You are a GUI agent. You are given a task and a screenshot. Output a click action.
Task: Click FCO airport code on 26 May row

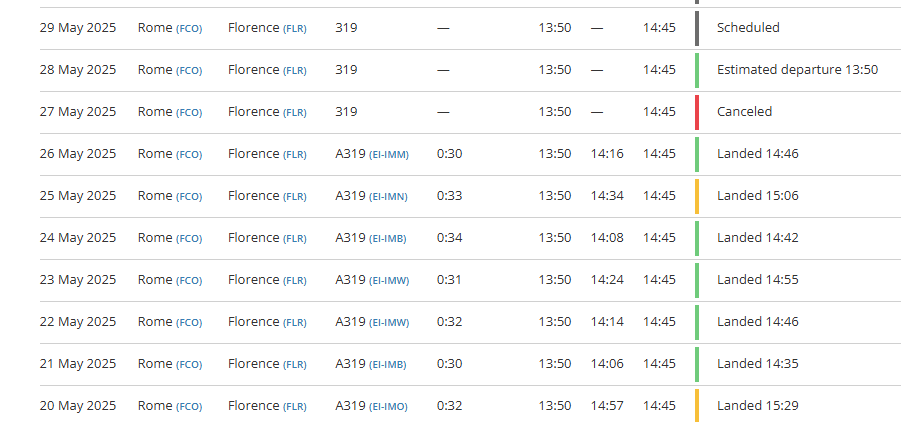pos(189,154)
